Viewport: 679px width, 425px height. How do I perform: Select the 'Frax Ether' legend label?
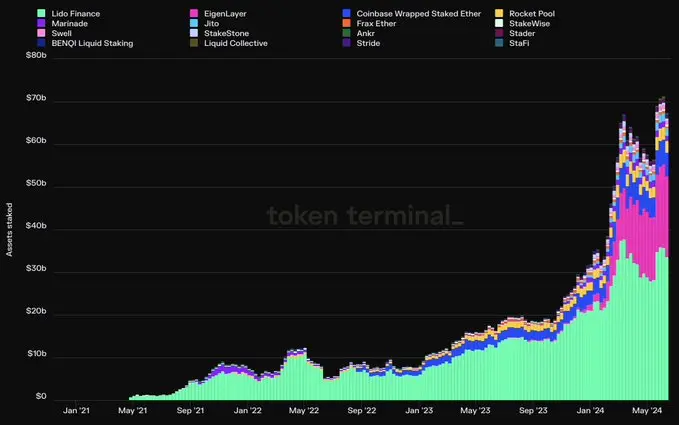[x=376, y=23]
